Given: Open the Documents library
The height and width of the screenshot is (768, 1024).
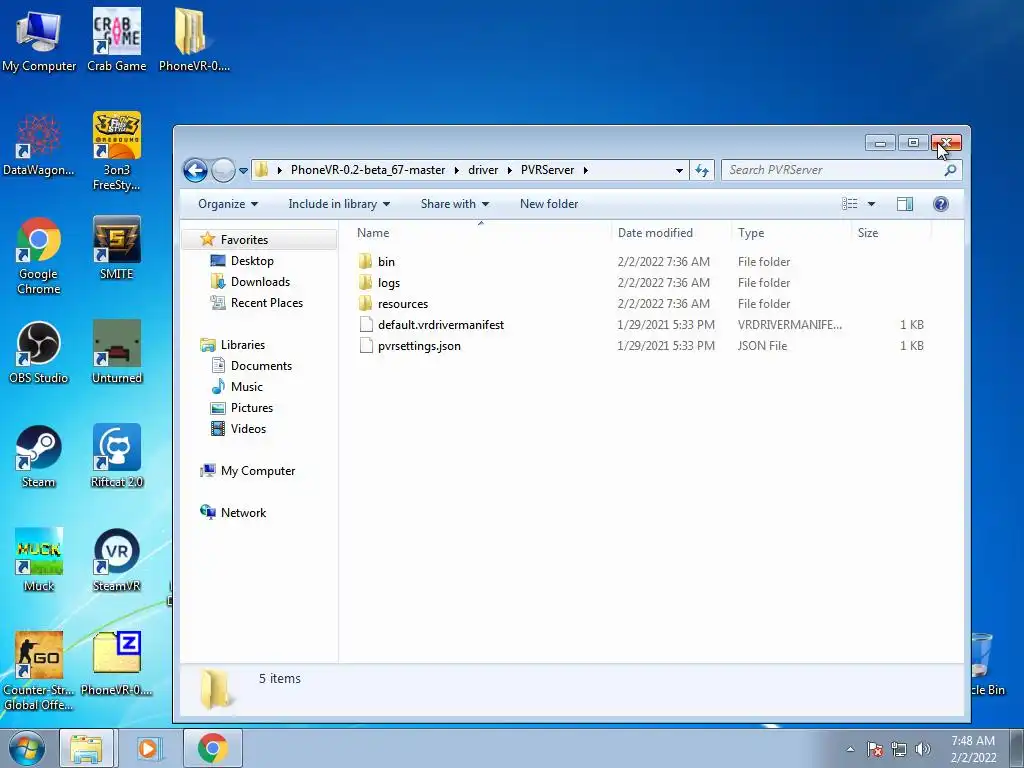Looking at the screenshot, I should tap(261, 366).
